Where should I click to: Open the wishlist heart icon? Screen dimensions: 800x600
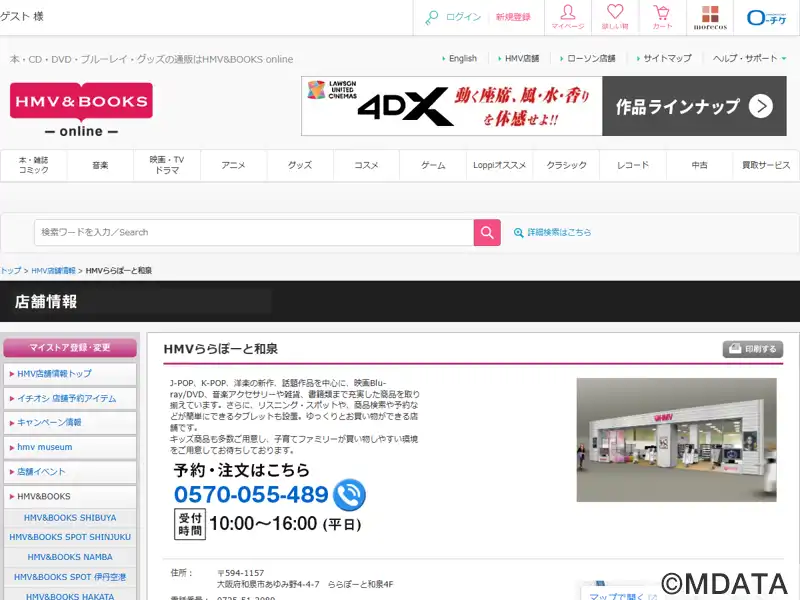click(x=614, y=16)
